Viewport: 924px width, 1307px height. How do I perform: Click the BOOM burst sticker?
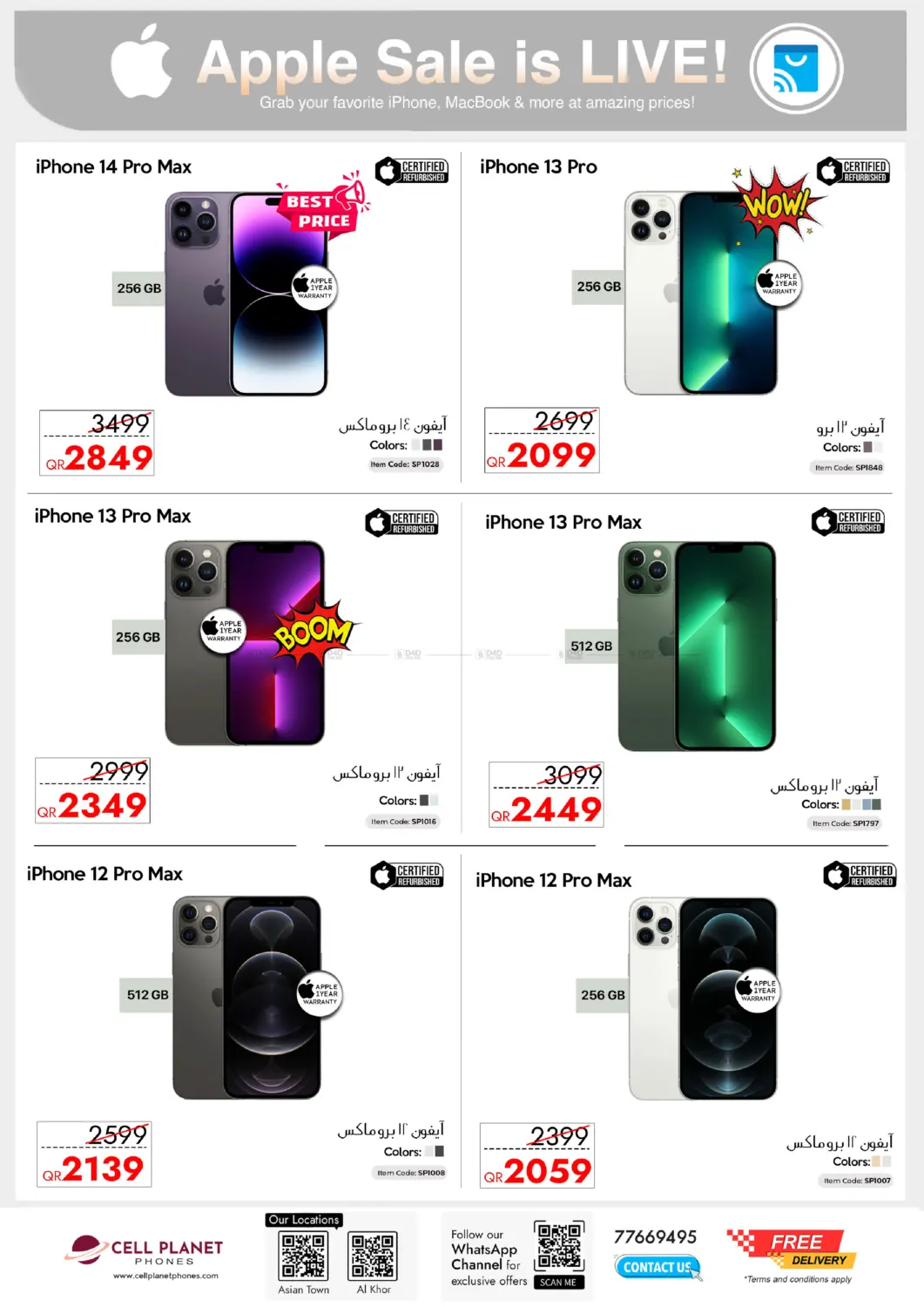point(314,632)
